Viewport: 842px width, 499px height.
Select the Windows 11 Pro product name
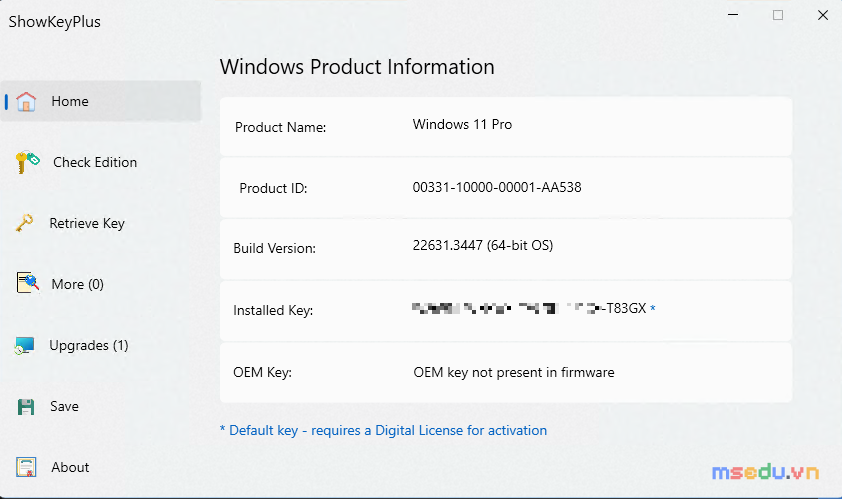(x=462, y=125)
